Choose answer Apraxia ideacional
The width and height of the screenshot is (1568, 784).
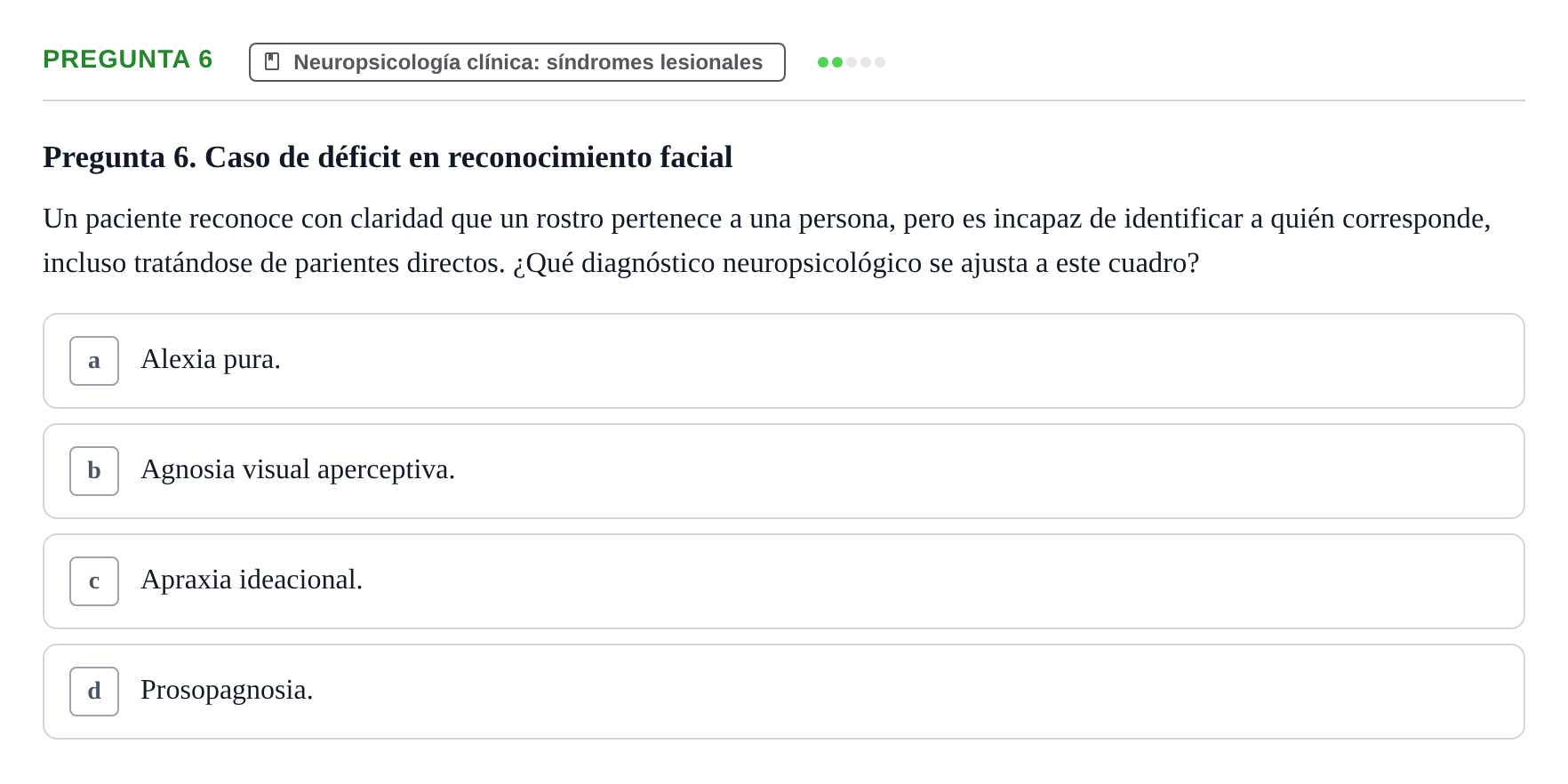[784, 581]
